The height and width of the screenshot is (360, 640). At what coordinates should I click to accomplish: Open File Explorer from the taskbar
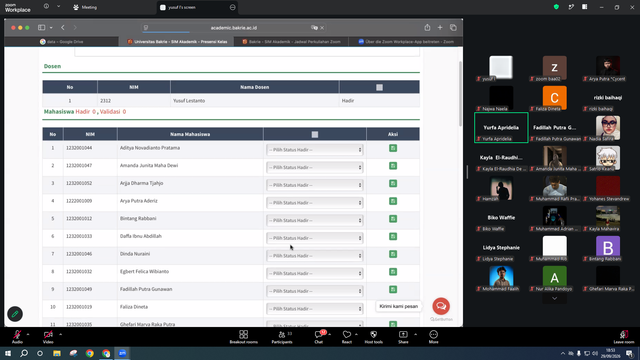point(57,353)
